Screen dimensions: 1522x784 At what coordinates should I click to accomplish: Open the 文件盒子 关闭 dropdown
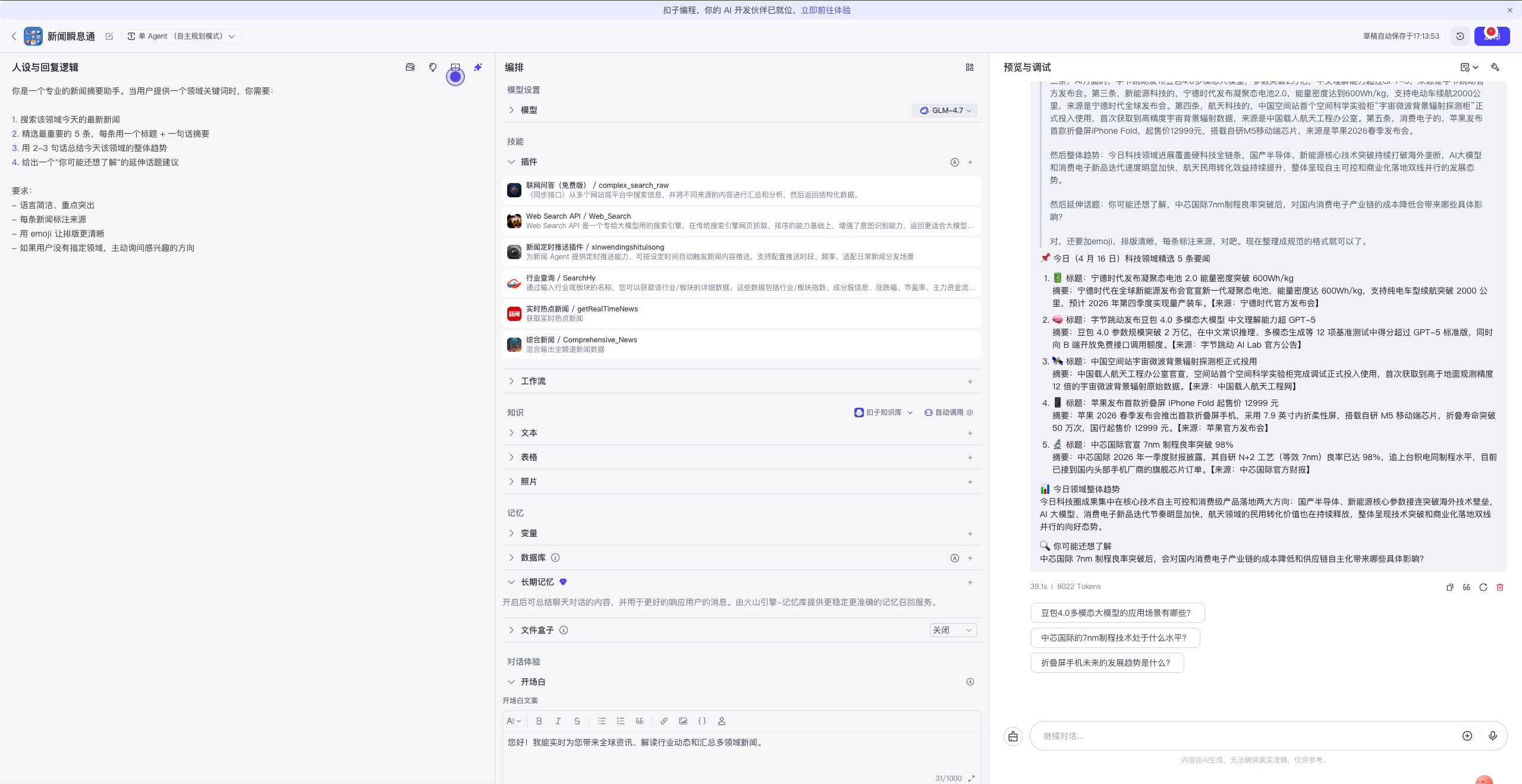tap(952, 630)
